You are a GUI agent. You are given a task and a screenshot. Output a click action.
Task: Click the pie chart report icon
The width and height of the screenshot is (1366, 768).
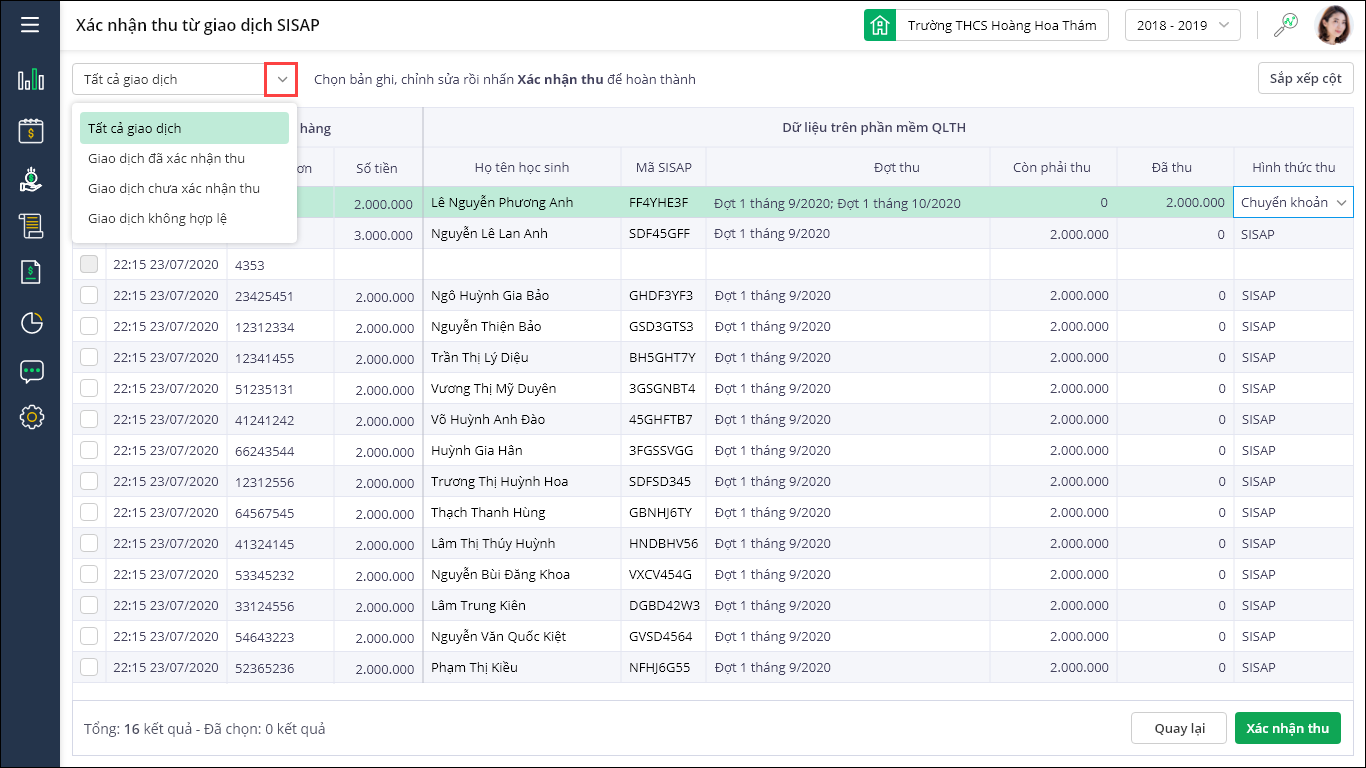click(31, 322)
